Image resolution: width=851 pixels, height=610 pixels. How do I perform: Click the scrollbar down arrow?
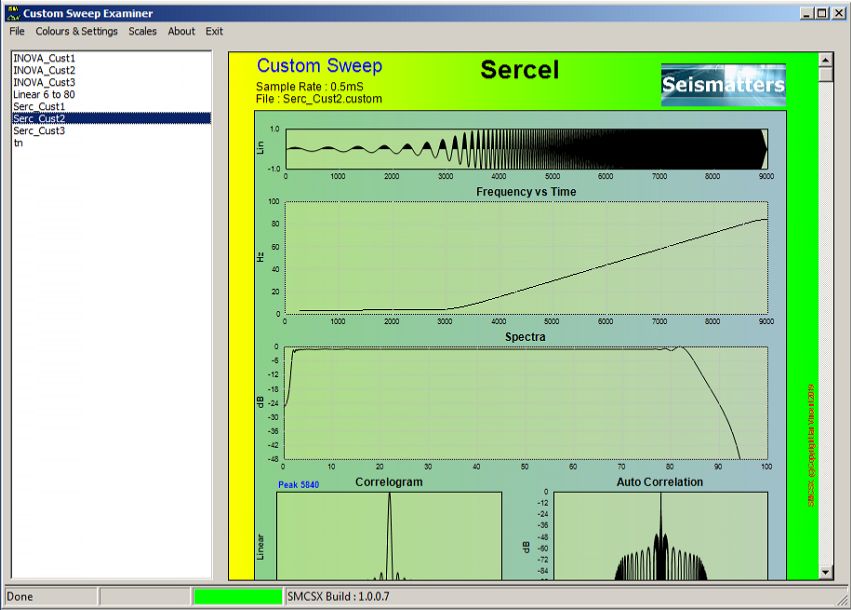tap(825, 572)
